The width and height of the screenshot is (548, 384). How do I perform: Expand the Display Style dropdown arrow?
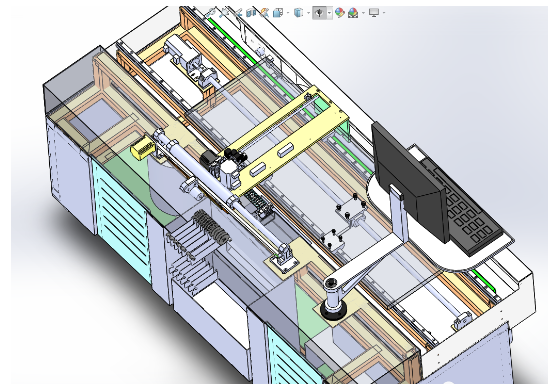coord(308,13)
